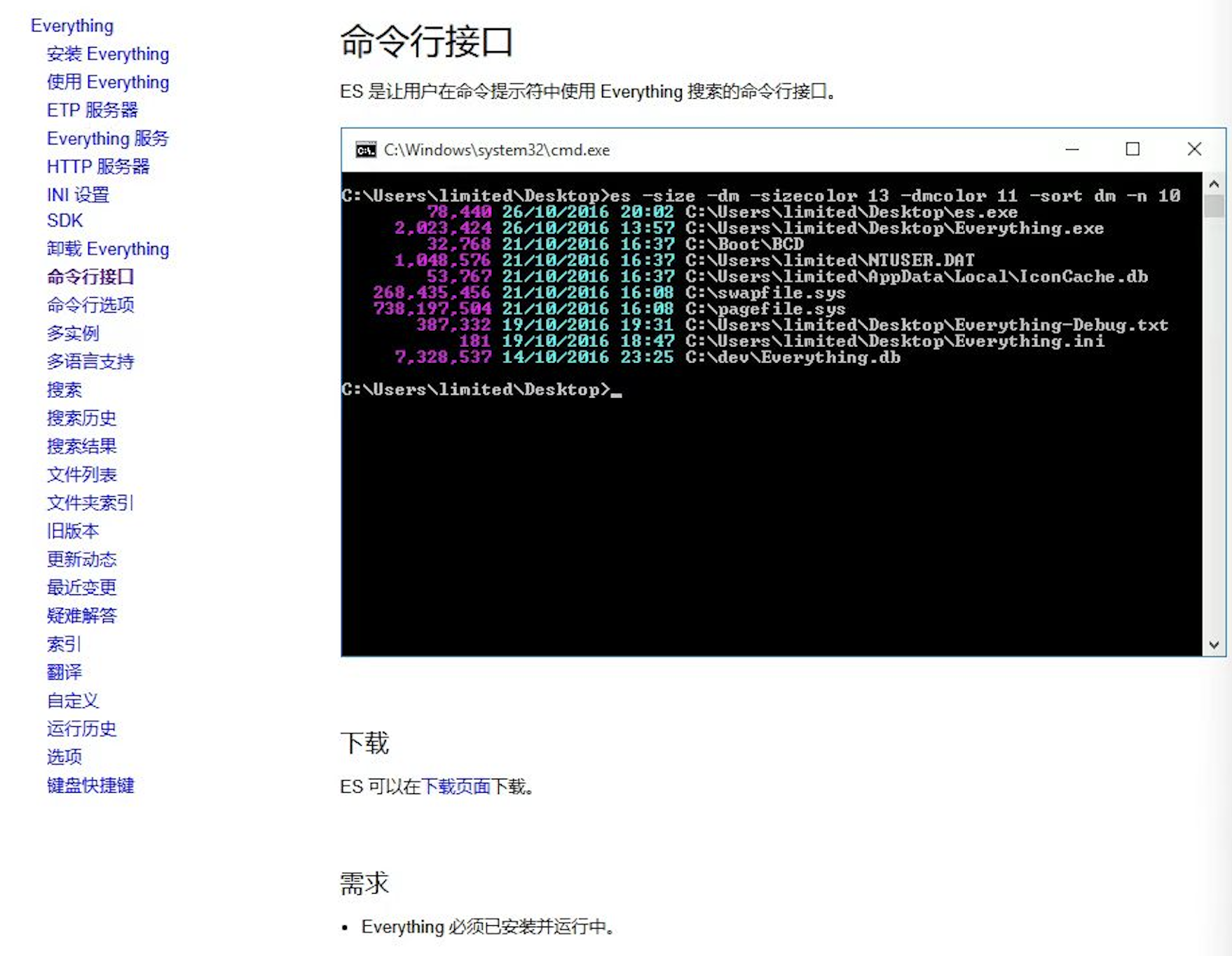Click the IconCache.db output line

(787, 276)
